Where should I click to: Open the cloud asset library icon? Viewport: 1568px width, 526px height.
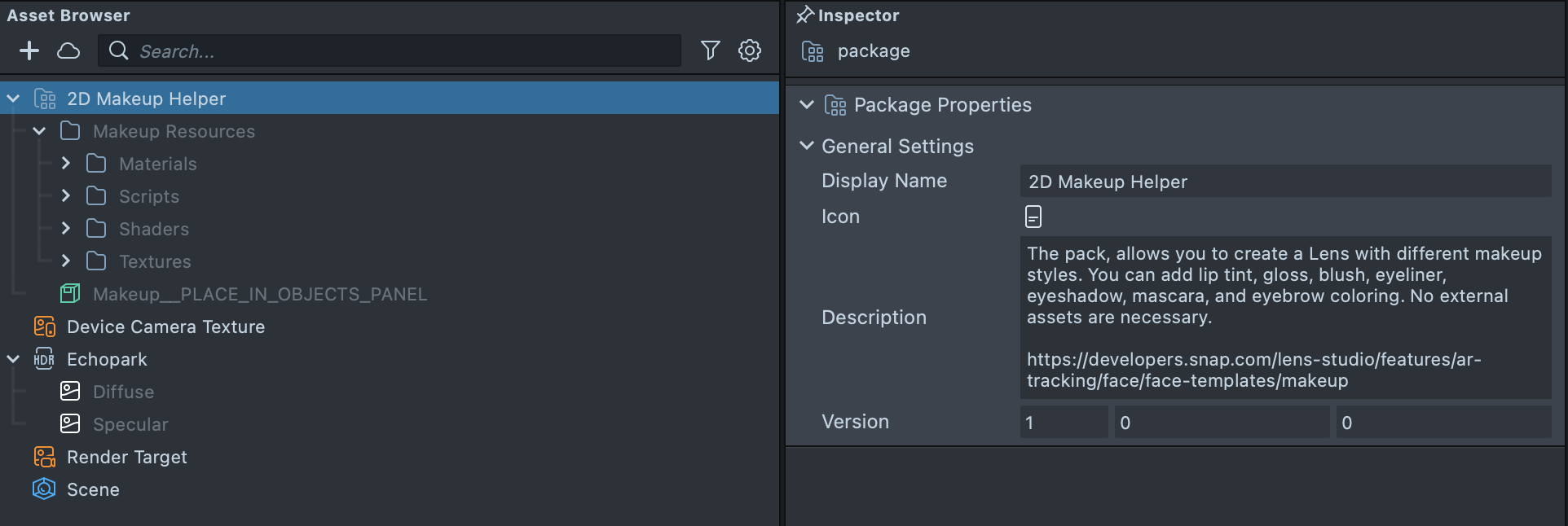click(x=68, y=50)
